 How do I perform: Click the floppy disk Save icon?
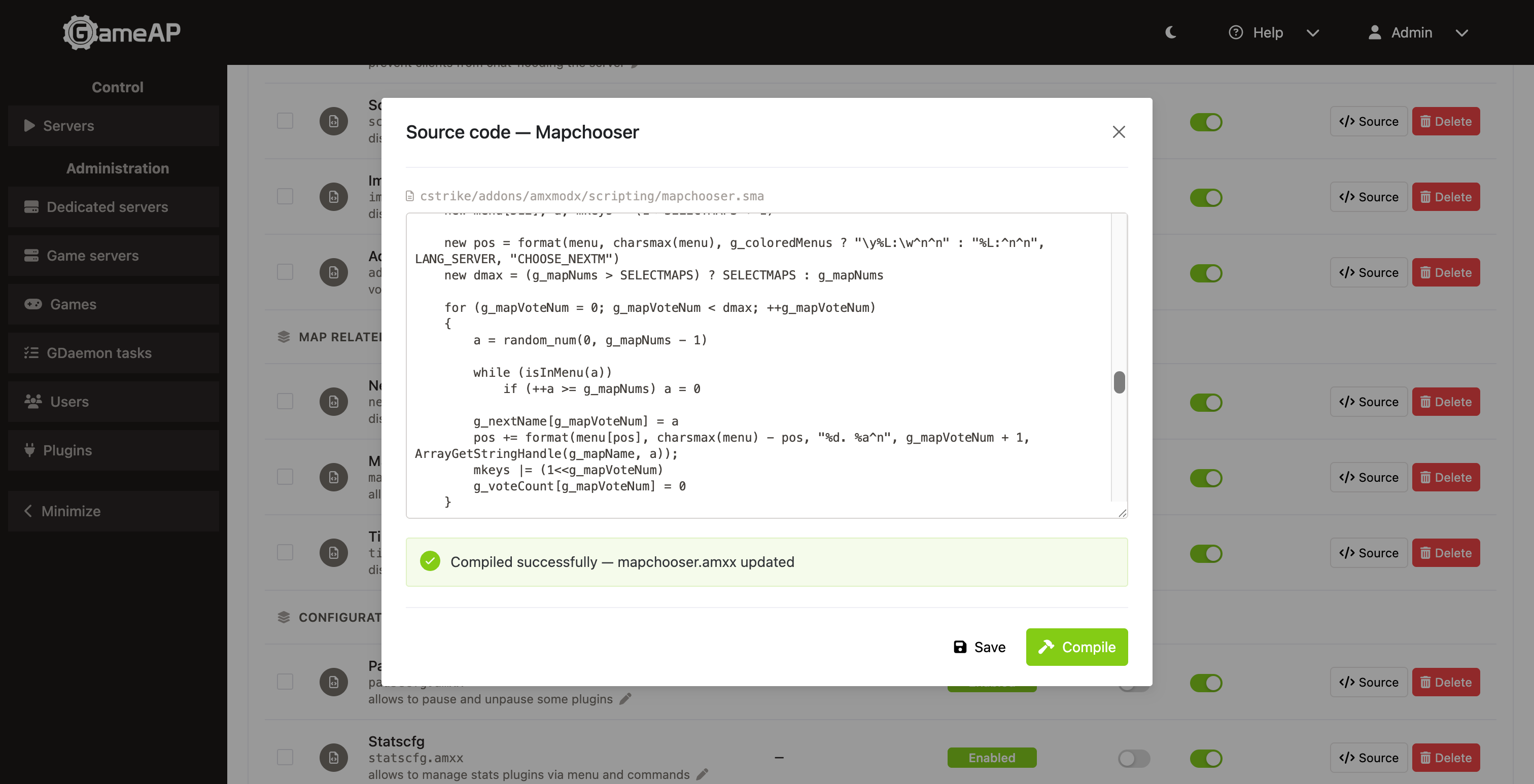959,647
